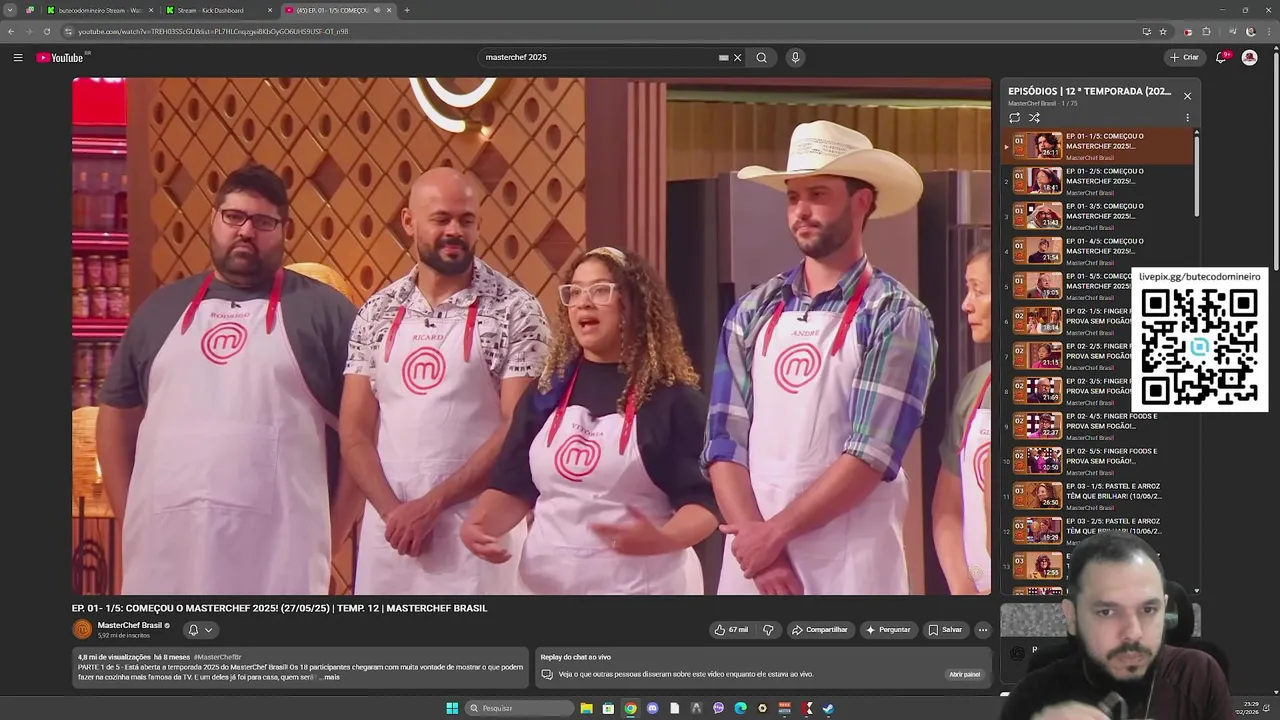Select EP. 03 - 1/5 Pastel e Arroz item
Image resolution: width=1280 pixels, height=720 pixels.
coord(1097,496)
